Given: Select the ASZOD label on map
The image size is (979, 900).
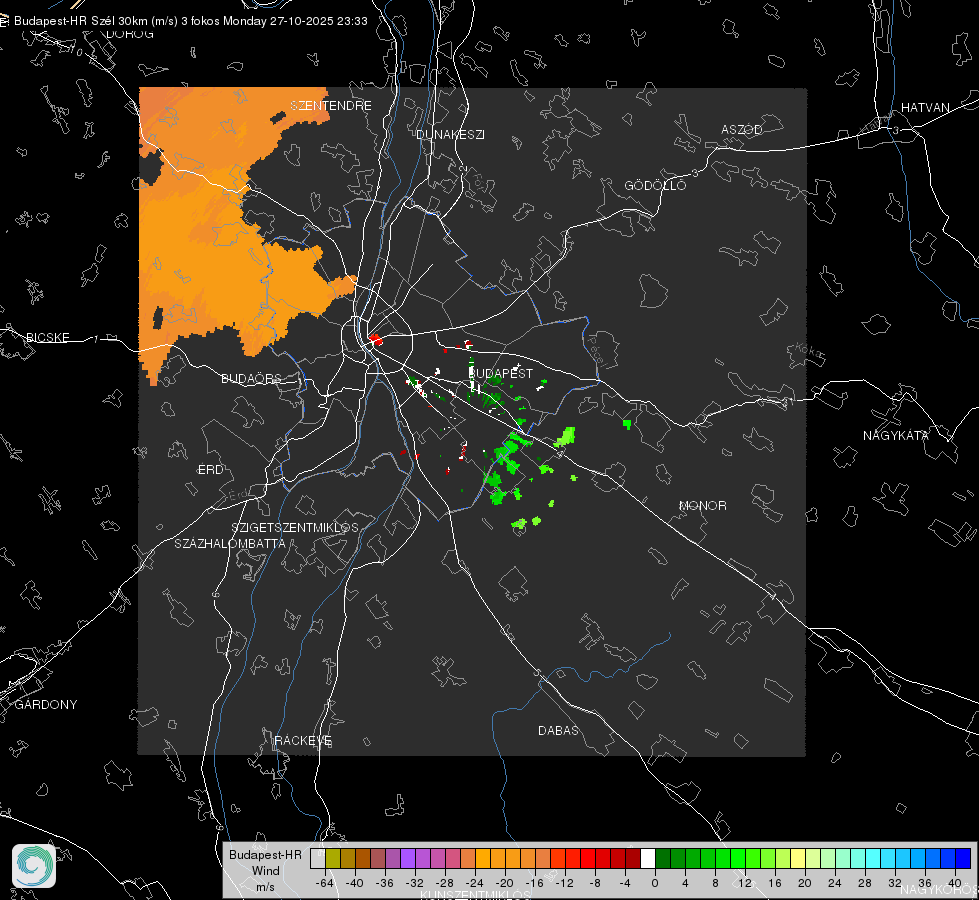Looking at the screenshot, I should pos(742,129).
